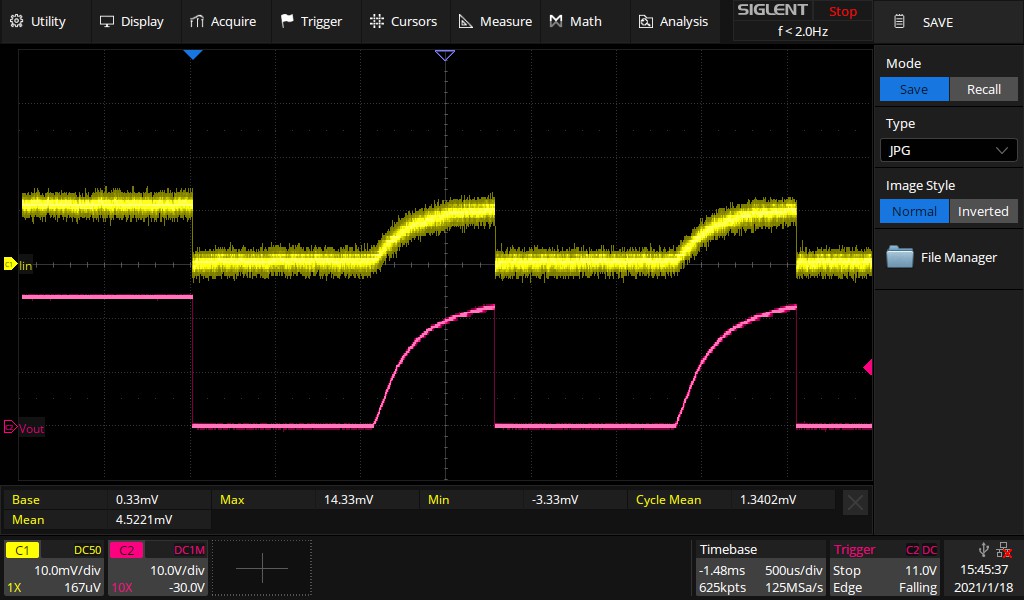The height and width of the screenshot is (600, 1024).
Task: Click the clock 15:45:37 display
Action: (984, 570)
